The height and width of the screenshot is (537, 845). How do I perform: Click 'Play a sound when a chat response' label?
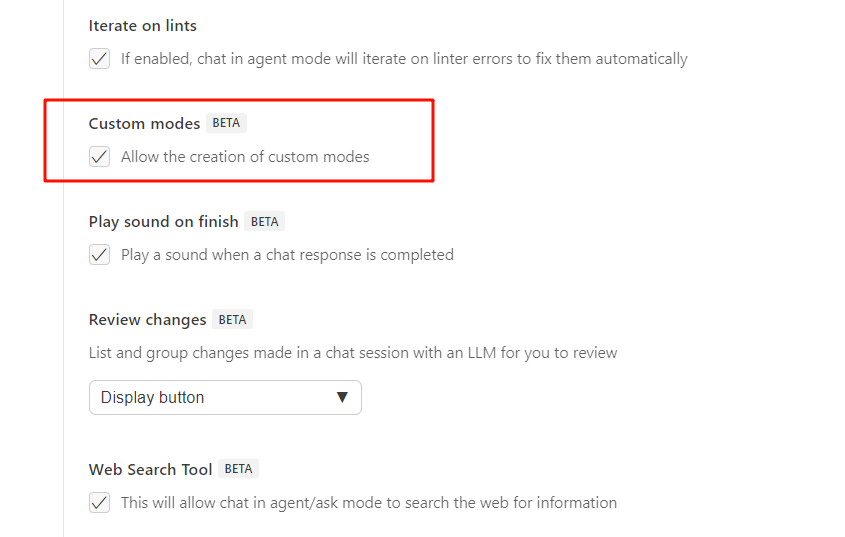tap(287, 255)
